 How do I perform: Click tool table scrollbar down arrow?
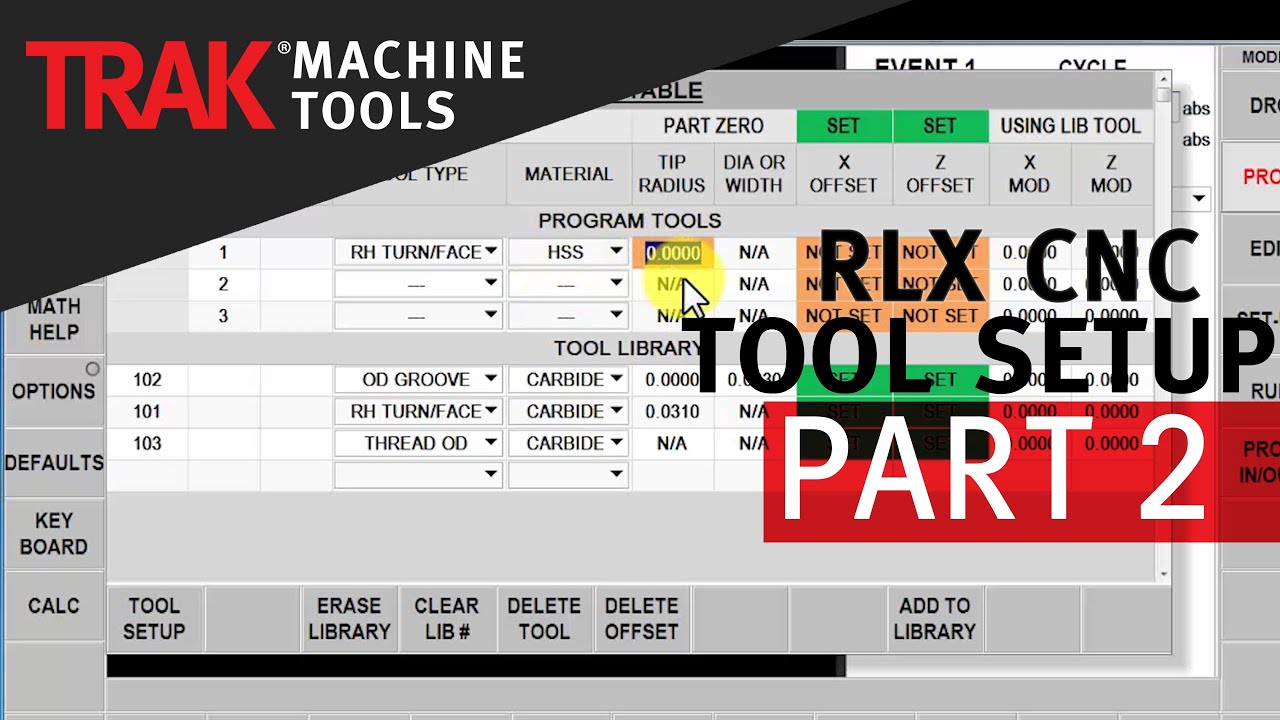coord(1162,575)
